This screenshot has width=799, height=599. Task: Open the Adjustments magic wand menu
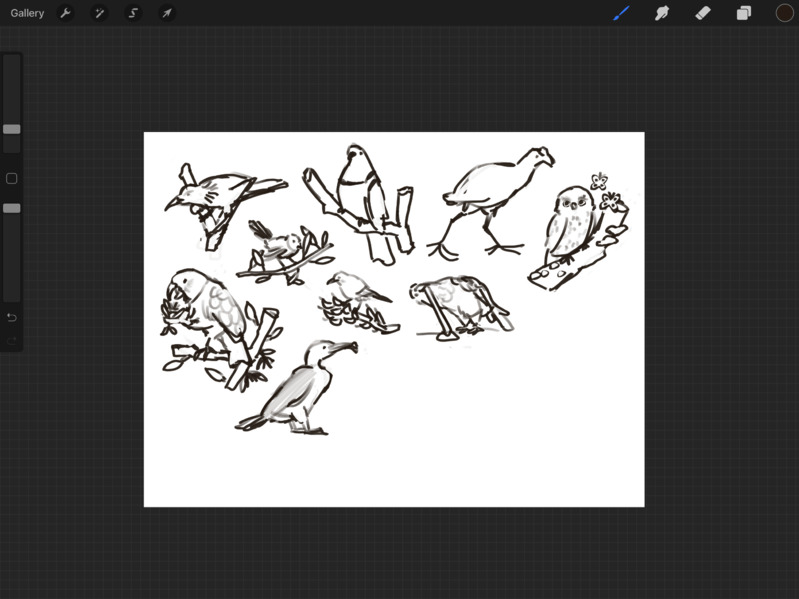(99, 13)
